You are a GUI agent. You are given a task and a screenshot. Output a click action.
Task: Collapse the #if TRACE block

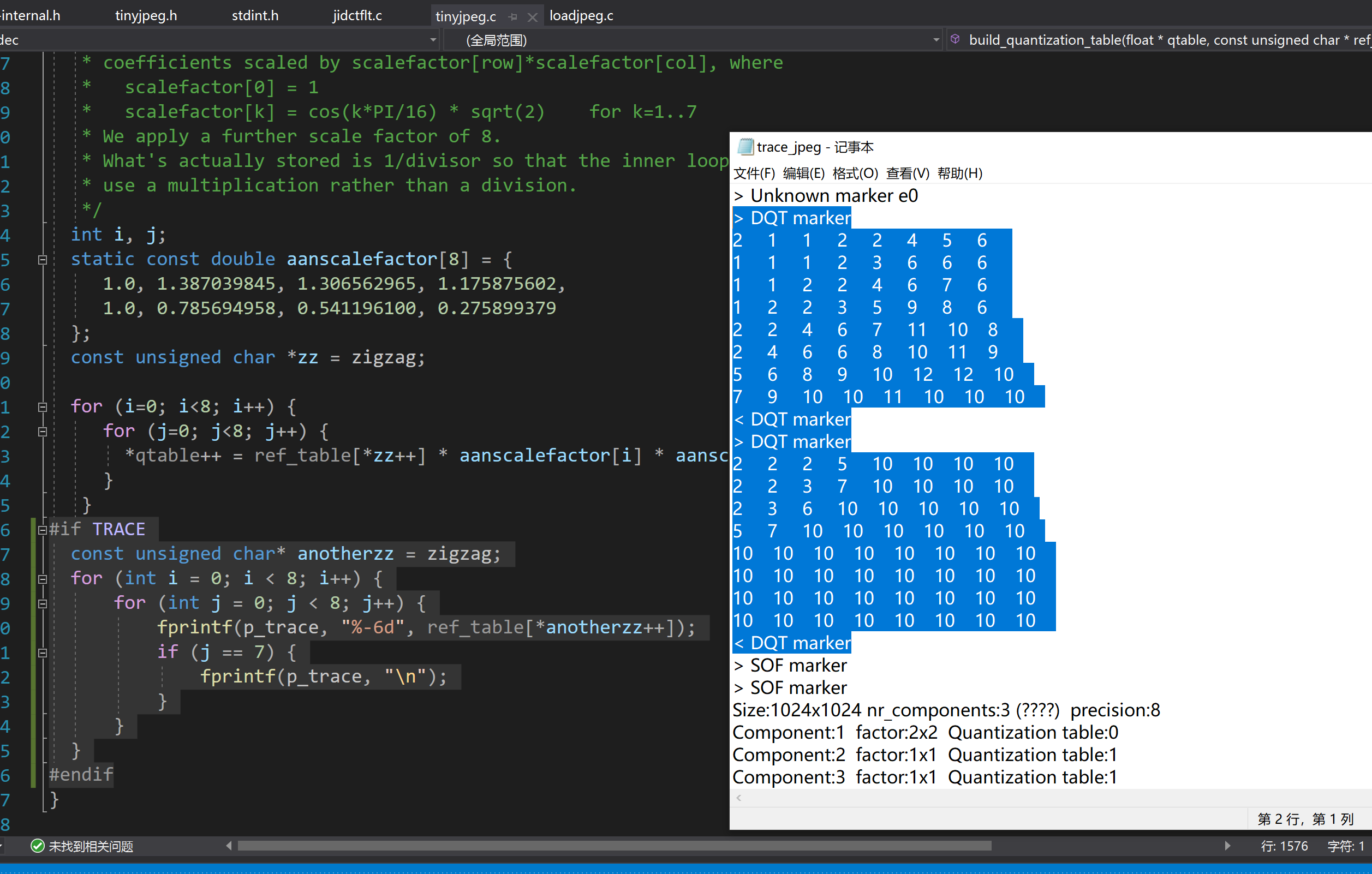tap(42, 530)
